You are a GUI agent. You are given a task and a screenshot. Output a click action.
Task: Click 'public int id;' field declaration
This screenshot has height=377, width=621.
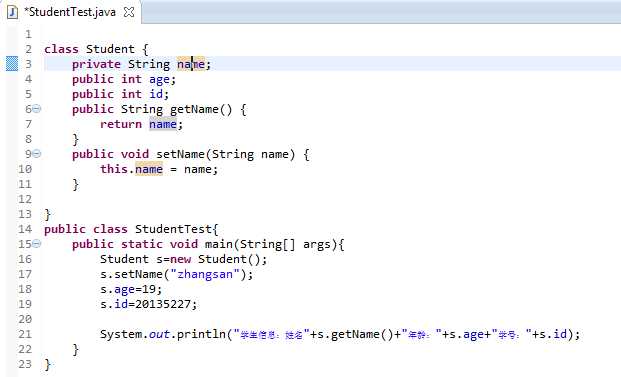pos(120,94)
